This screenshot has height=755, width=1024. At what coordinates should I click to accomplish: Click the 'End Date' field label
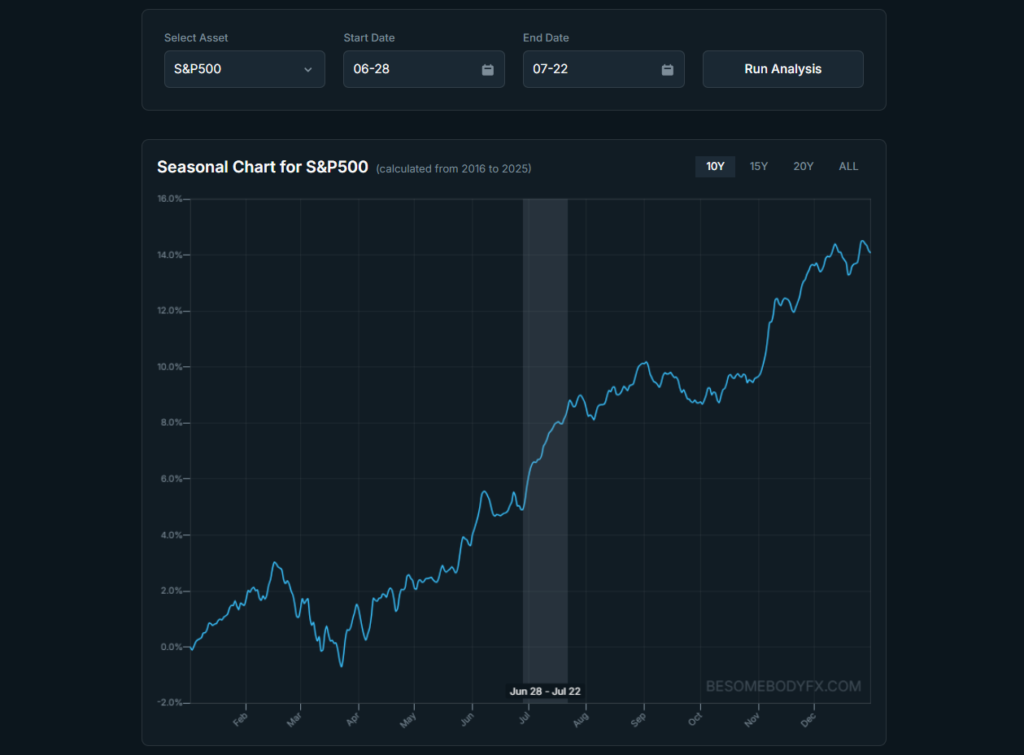click(x=546, y=38)
